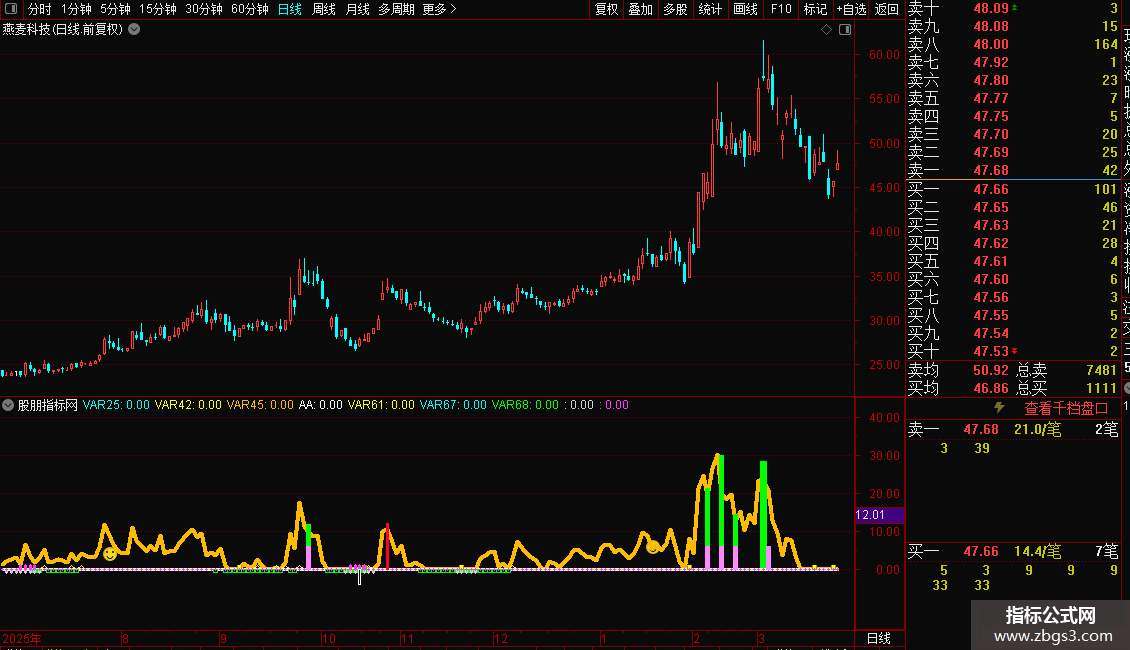Open the F10 company info
Screen dimensions: 1130x650
click(x=780, y=9)
